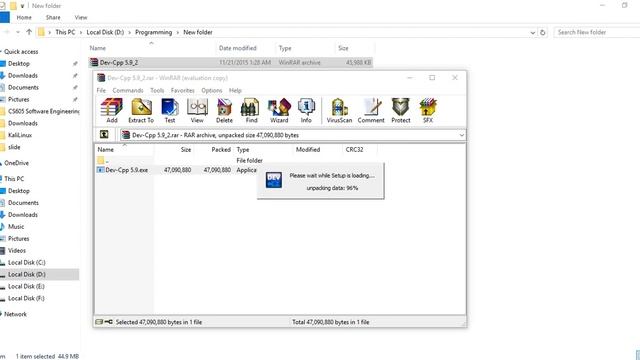Open WinRAR Help menu
640x360 pixels.
(235, 90)
